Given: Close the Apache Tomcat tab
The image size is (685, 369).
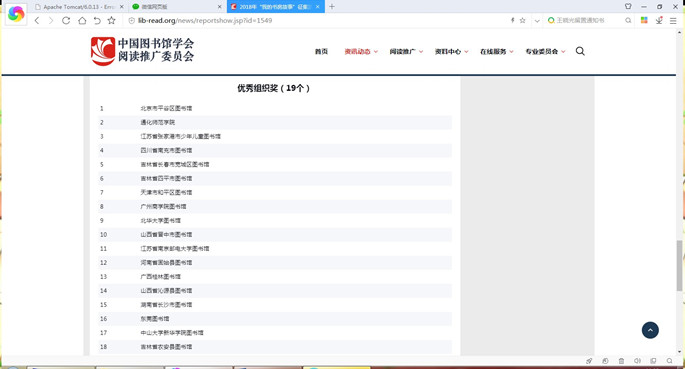Looking at the screenshot, I should 121,7.
